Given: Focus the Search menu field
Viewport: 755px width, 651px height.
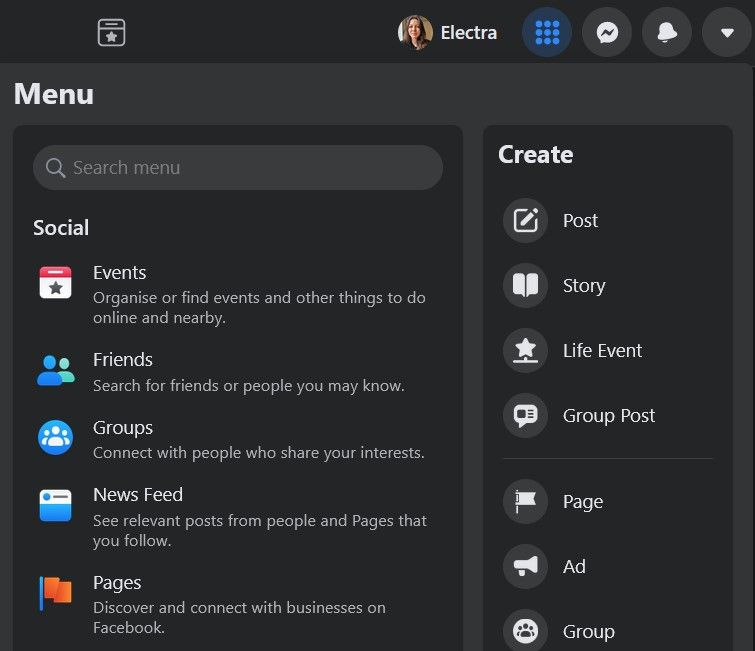Looking at the screenshot, I should [x=238, y=168].
